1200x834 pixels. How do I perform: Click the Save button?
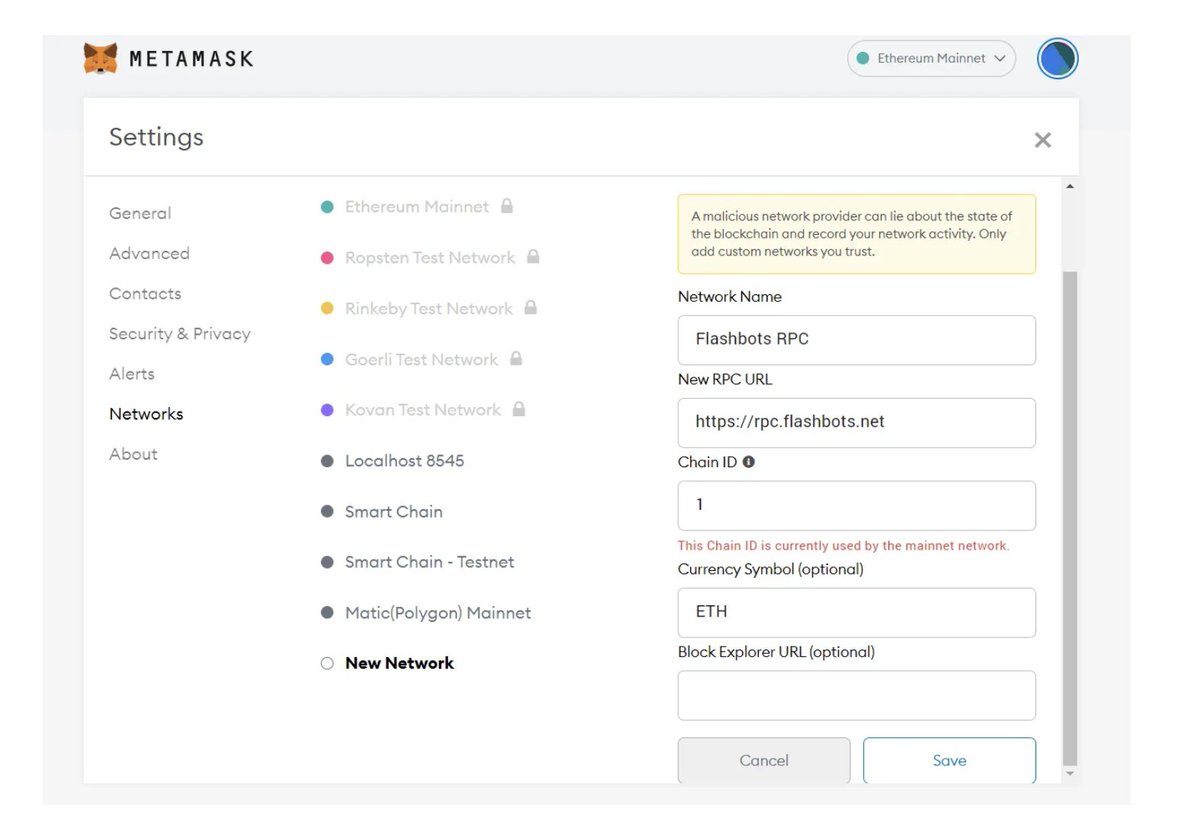coord(949,761)
